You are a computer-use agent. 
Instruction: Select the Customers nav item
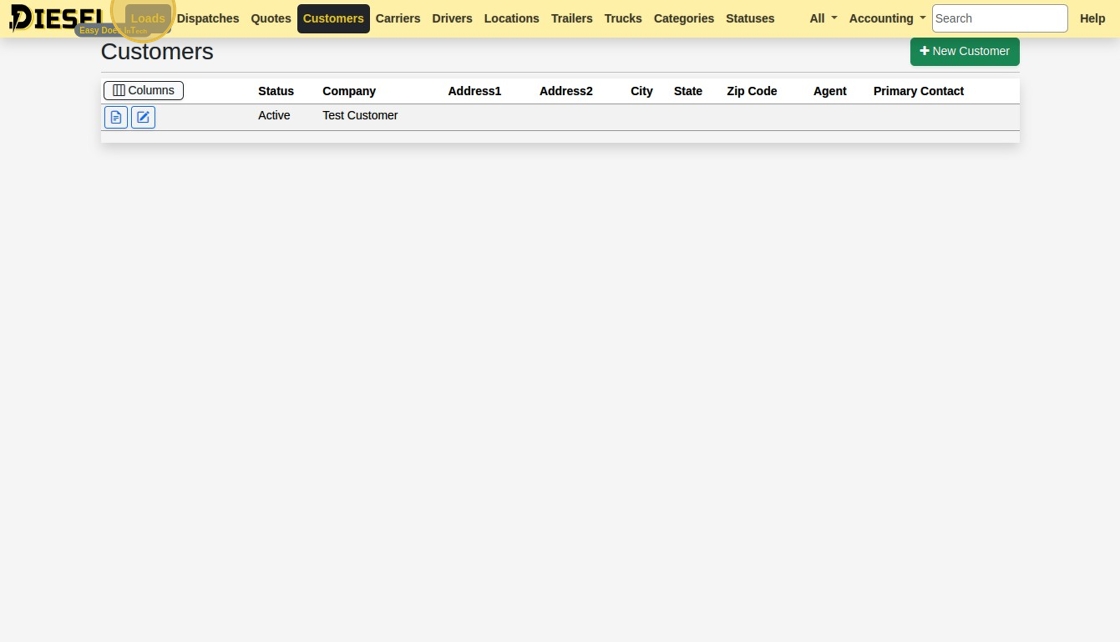(334, 19)
